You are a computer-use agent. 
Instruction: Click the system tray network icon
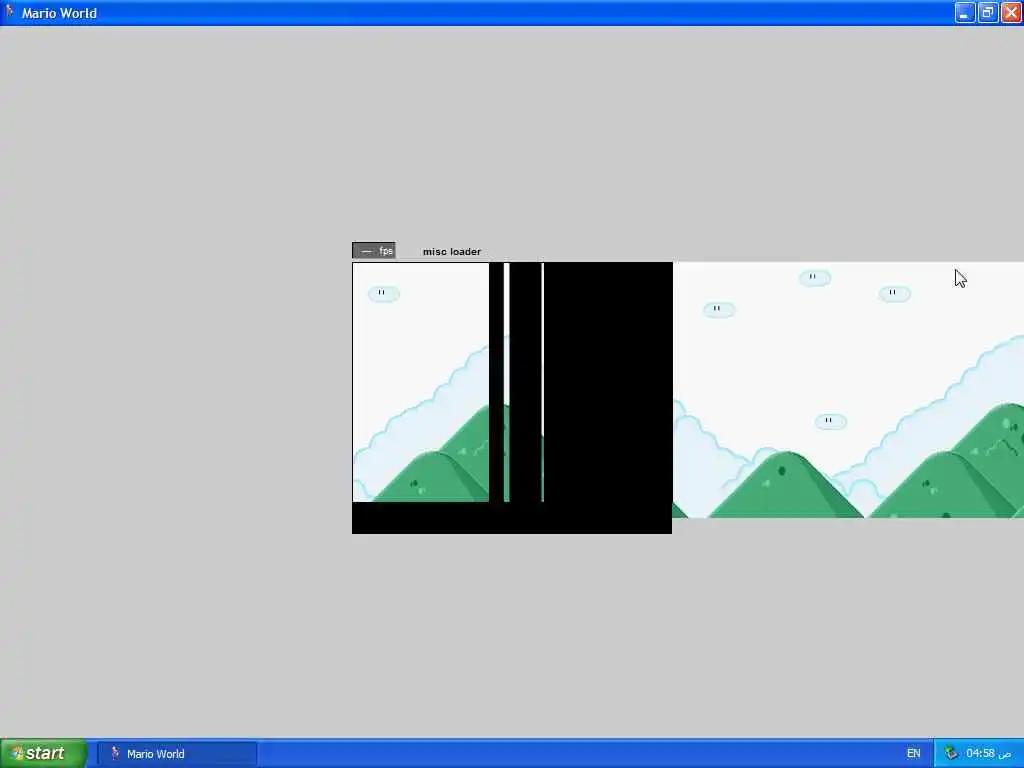pyautogui.click(x=951, y=754)
